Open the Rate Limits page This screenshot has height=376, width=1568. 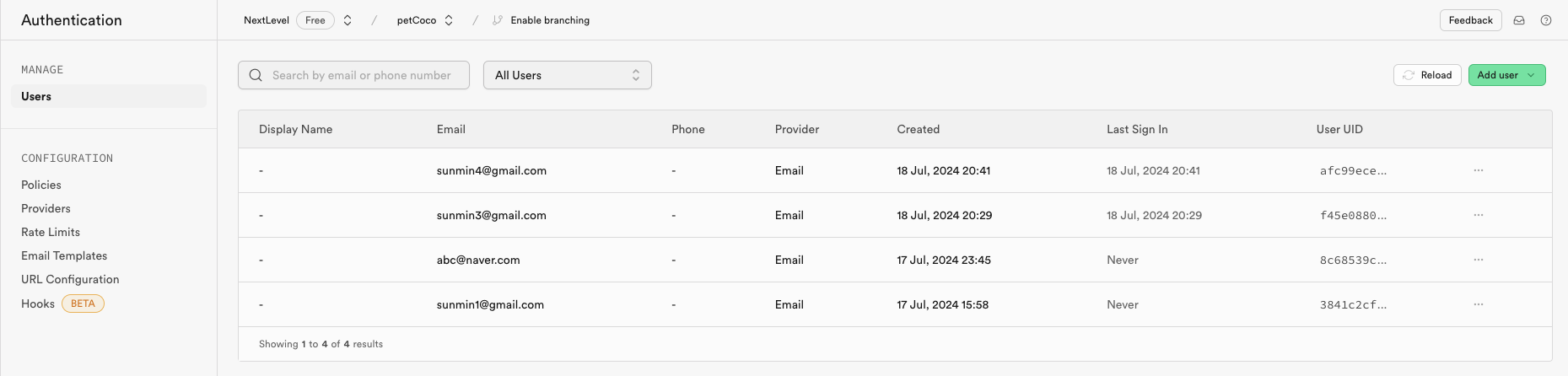[51, 232]
